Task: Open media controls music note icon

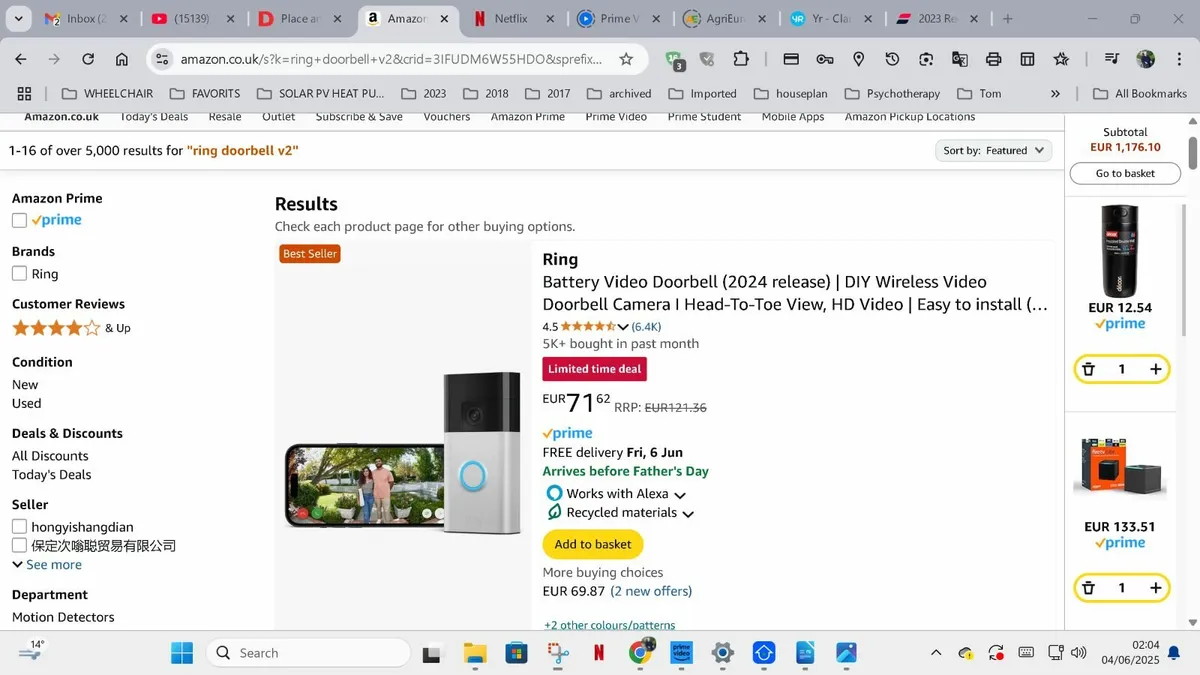Action: [1112, 59]
